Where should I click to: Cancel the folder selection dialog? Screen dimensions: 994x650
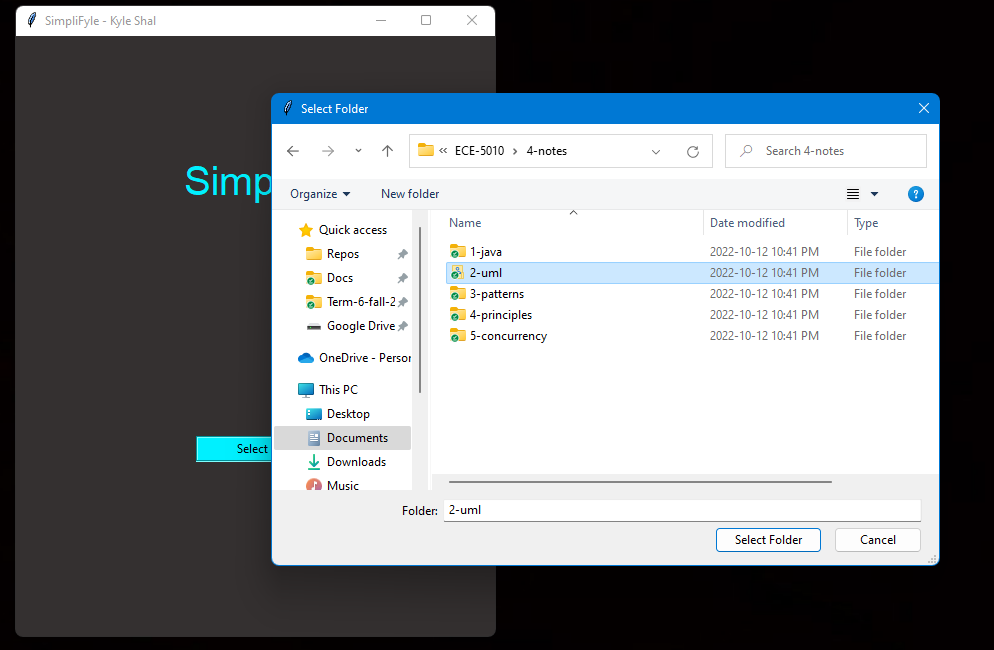pos(877,540)
